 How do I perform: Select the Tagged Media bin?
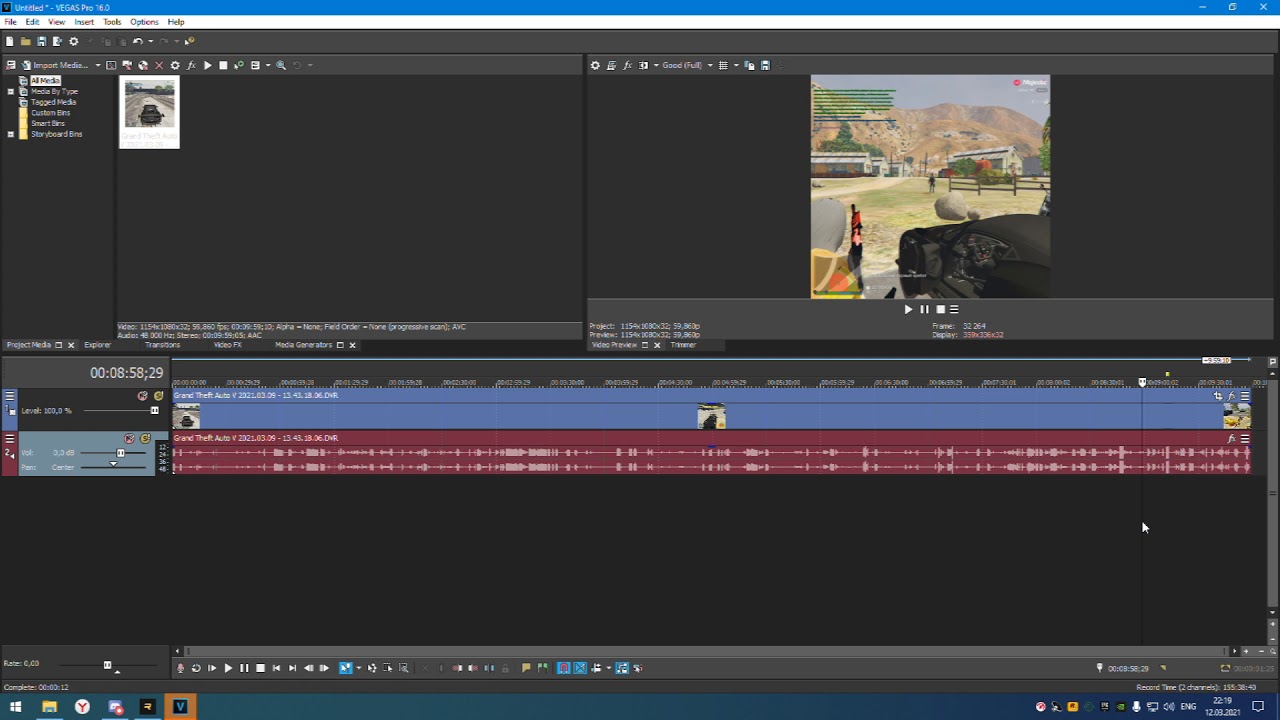[53, 102]
